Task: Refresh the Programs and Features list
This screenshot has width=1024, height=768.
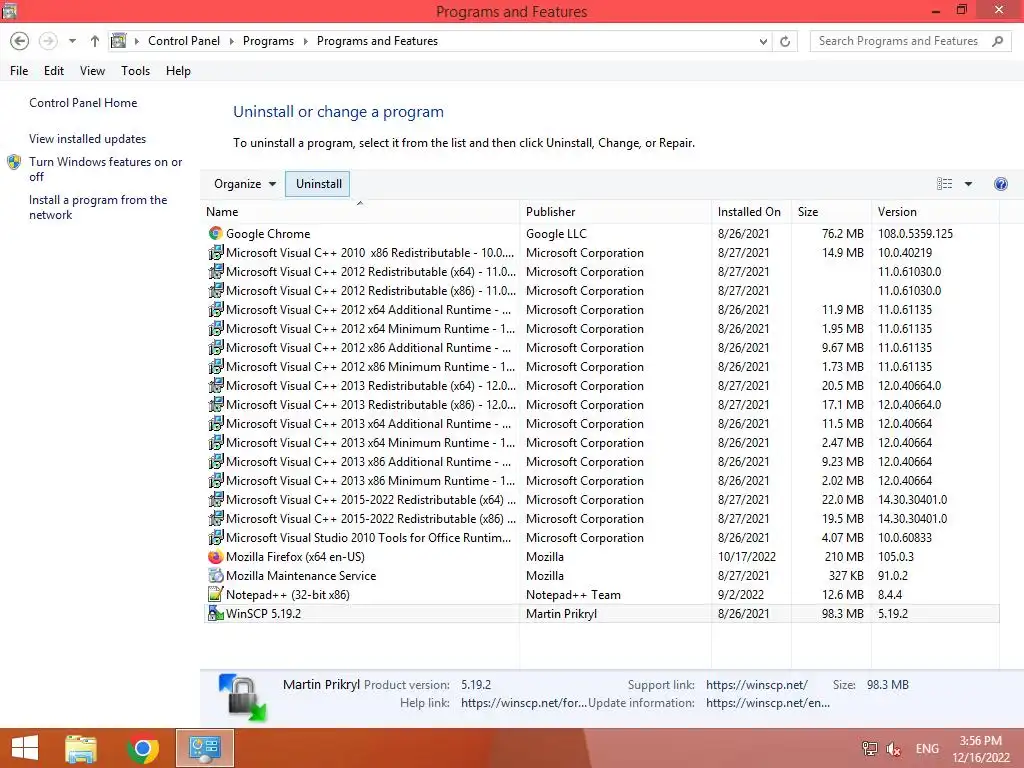Action: (x=785, y=41)
